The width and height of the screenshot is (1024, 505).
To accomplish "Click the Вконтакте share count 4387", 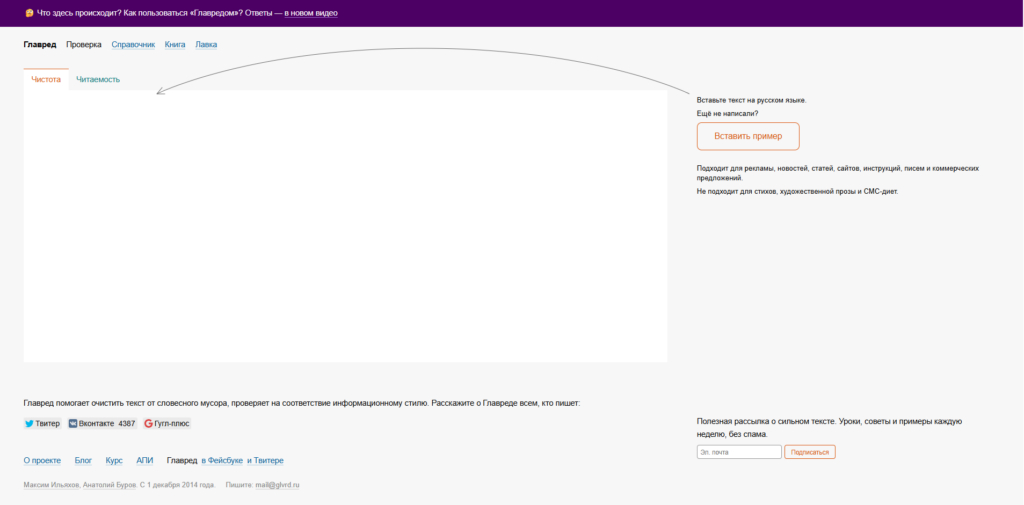I will tap(127, 423).
